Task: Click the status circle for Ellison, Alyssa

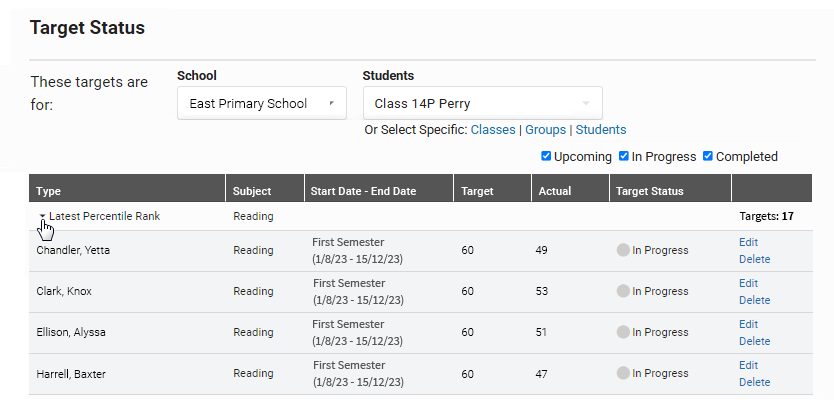Action: [x=623, y=332]
